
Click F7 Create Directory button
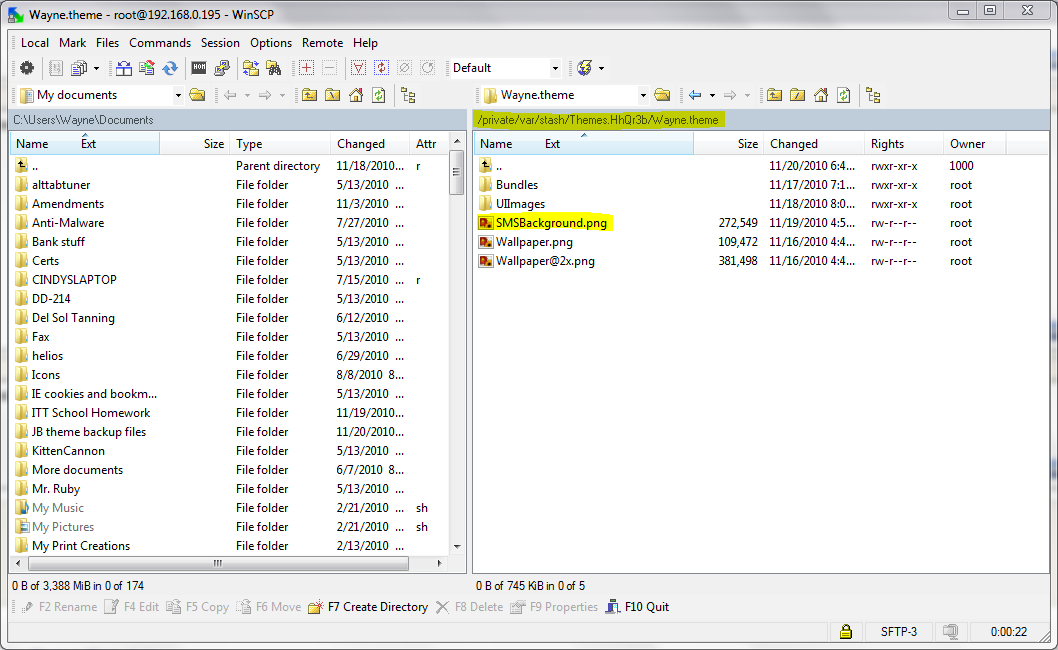click(368, 607)
